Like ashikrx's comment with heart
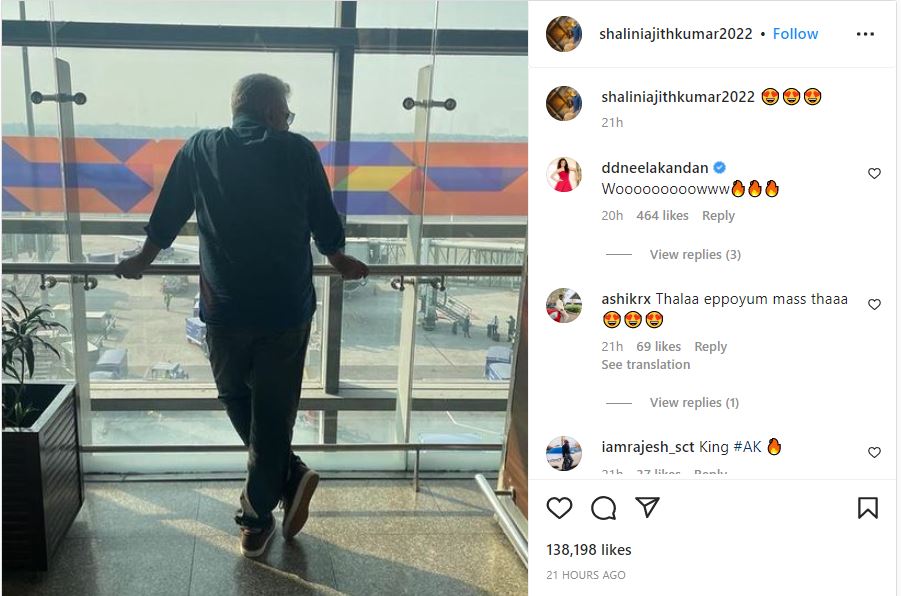Image resolution: width=901 pixels, height=596 pixels. [874, 304]
